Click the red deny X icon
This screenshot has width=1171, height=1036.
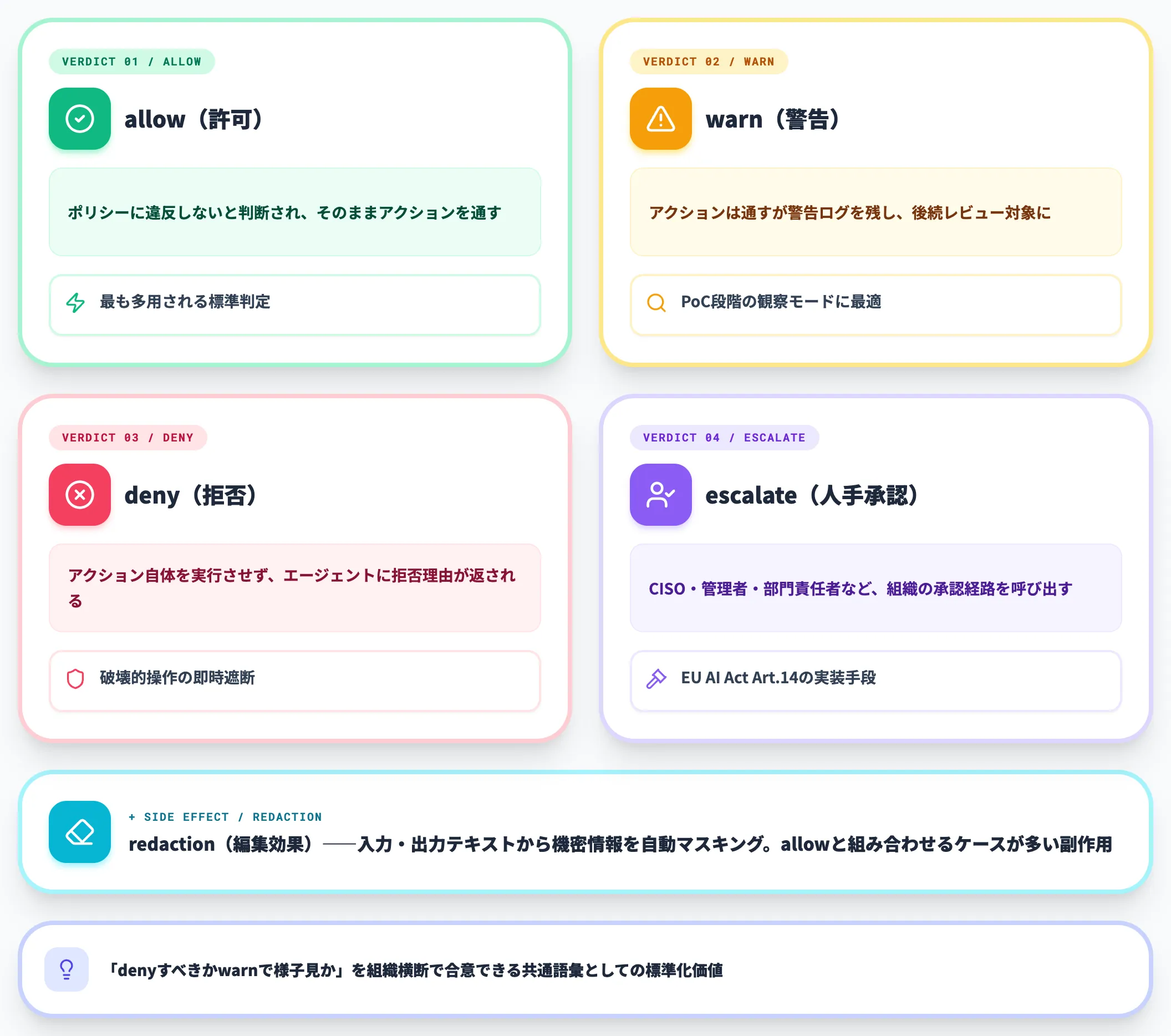click(x=80, y=495)
